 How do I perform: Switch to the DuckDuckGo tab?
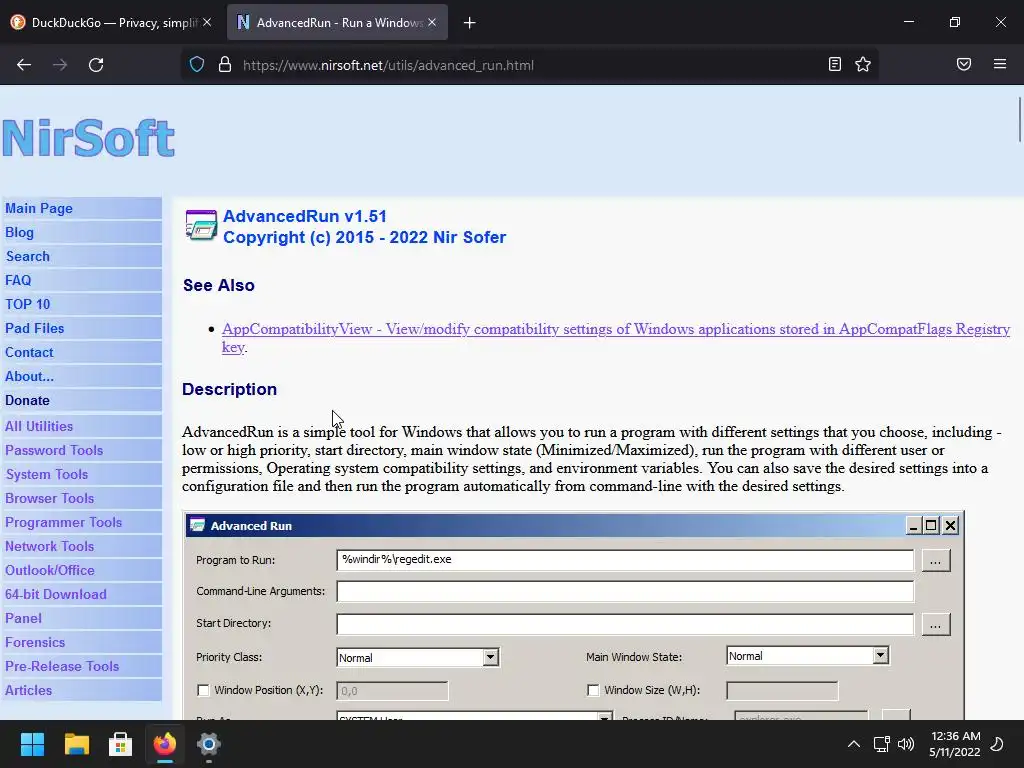click(x=112, y=22)
